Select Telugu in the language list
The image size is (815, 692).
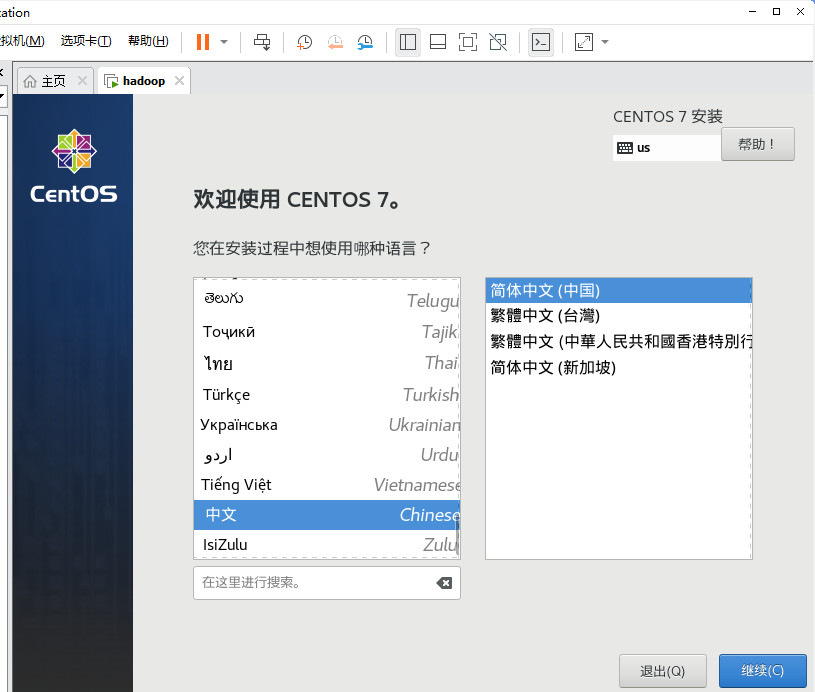pyautogui.click(x=327, y=299)
